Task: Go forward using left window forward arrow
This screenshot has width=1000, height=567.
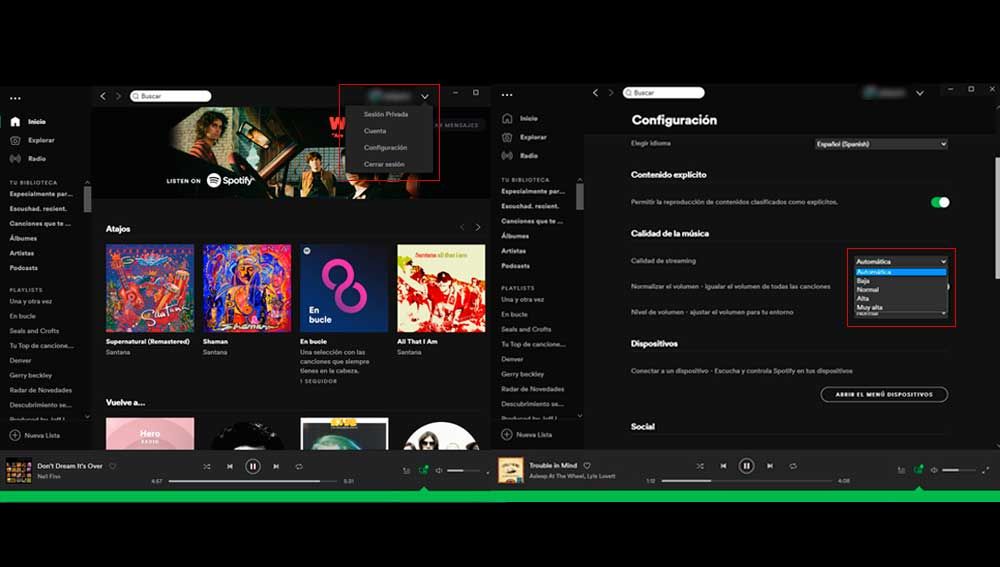Action: tap(118, 96)
